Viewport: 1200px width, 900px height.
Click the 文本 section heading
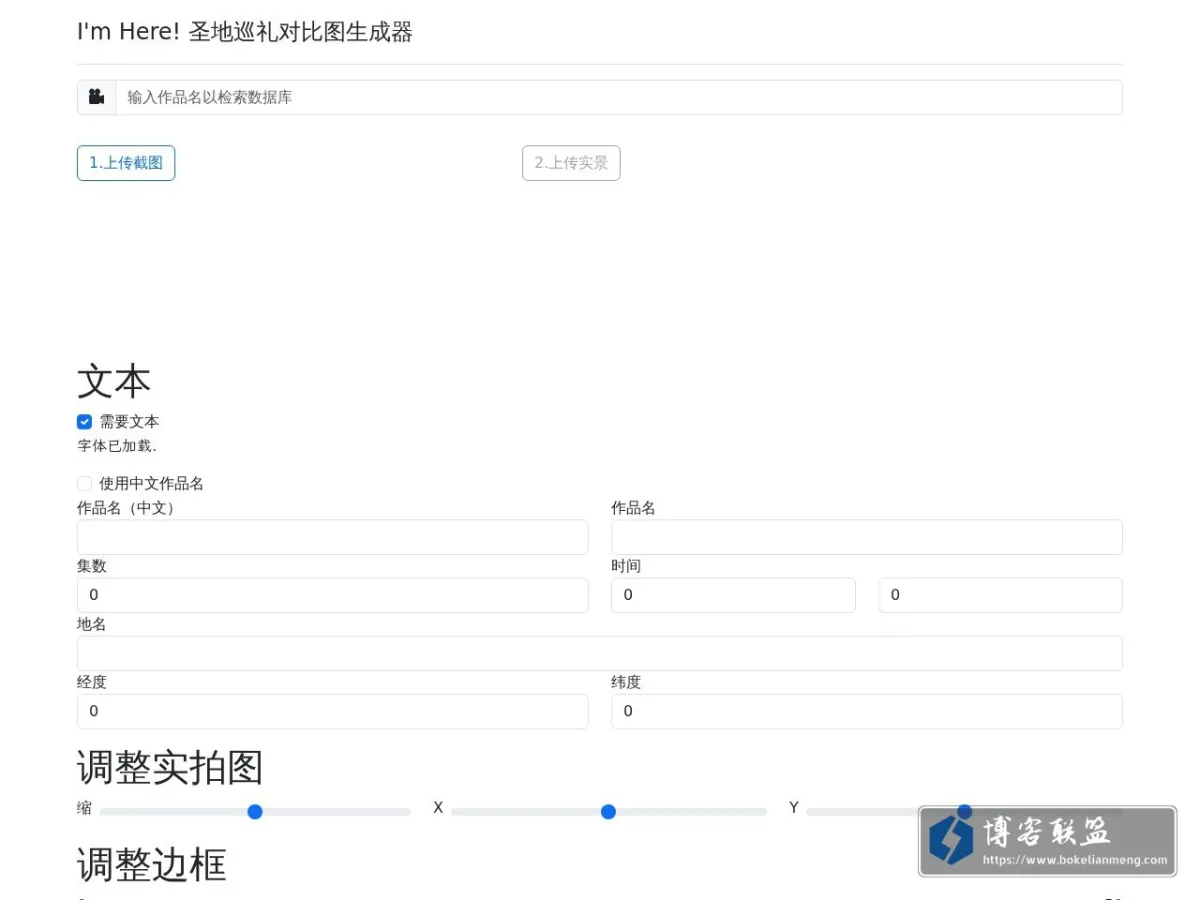pos(114,382)
